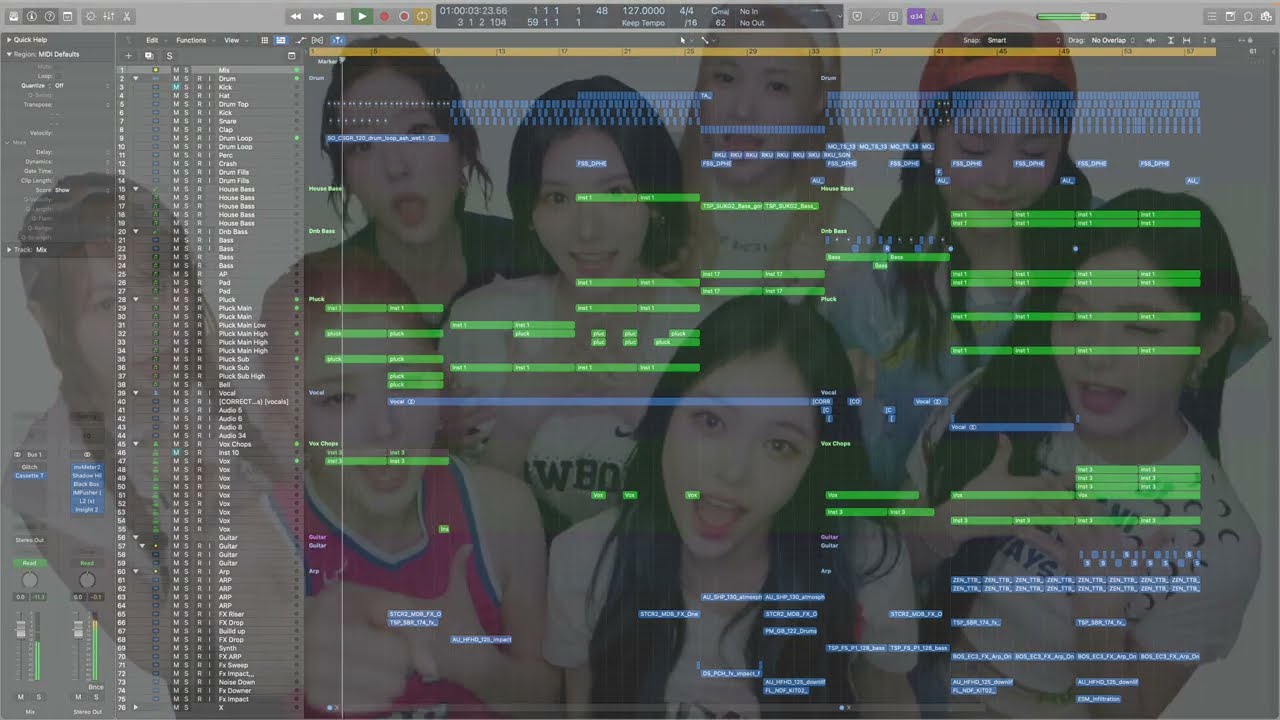
Task: Click the Duplicate Track button
Action: pos(149,56)
